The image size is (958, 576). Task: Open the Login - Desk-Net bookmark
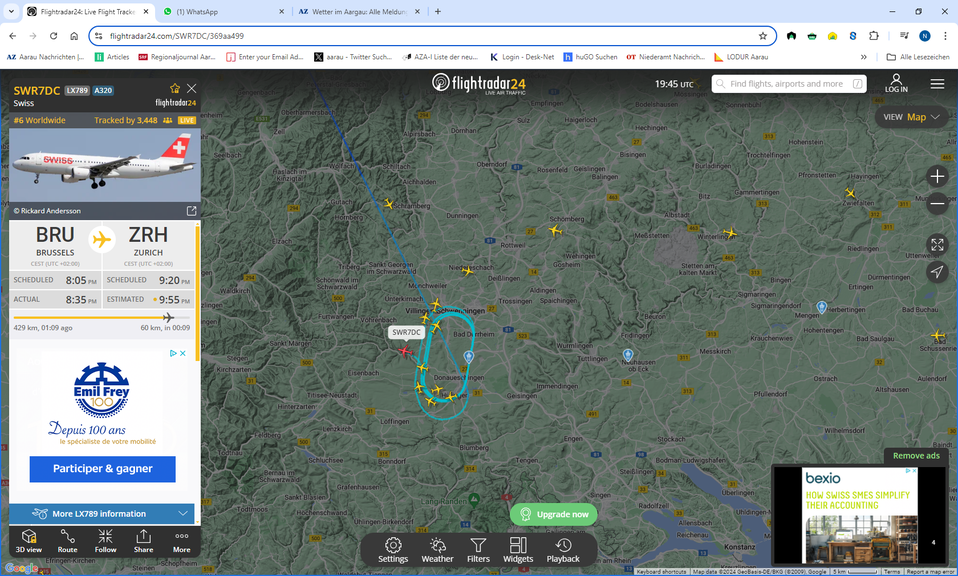(522, 57)
